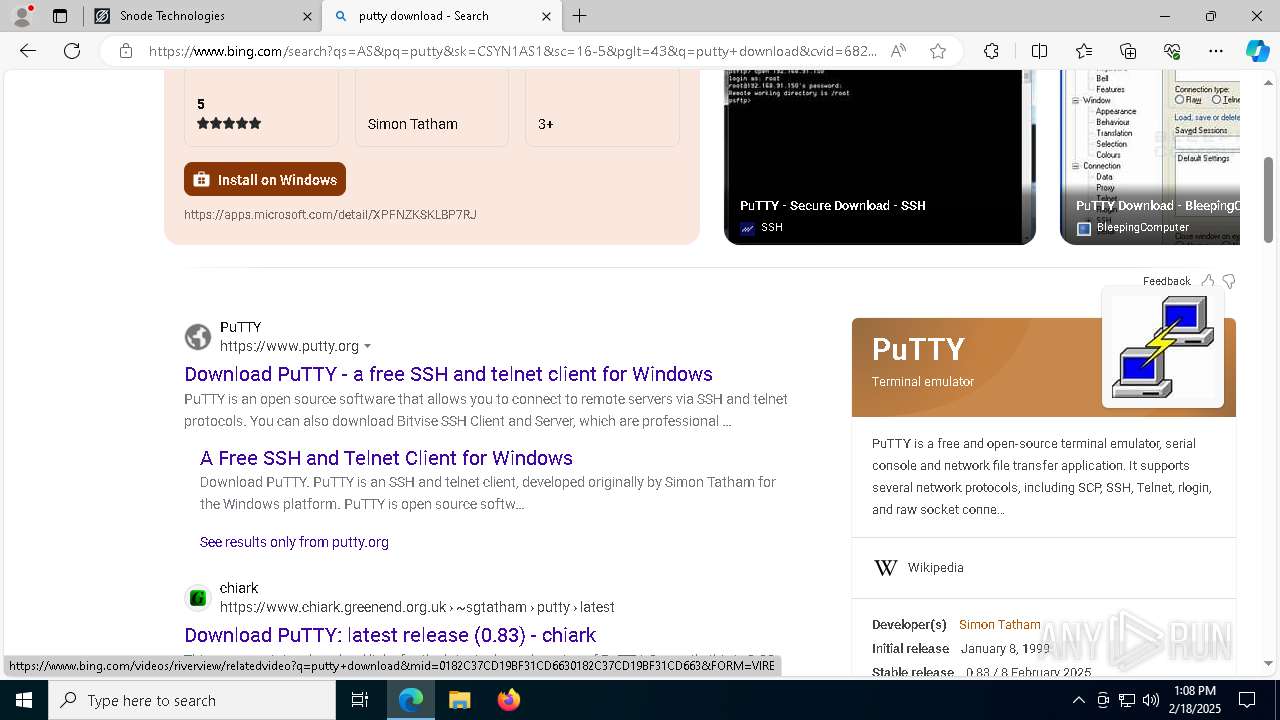Show hidden system tray icons
Image resolution: width=1280 pixels, height=720 pixels.
[x=1078, y=700]
